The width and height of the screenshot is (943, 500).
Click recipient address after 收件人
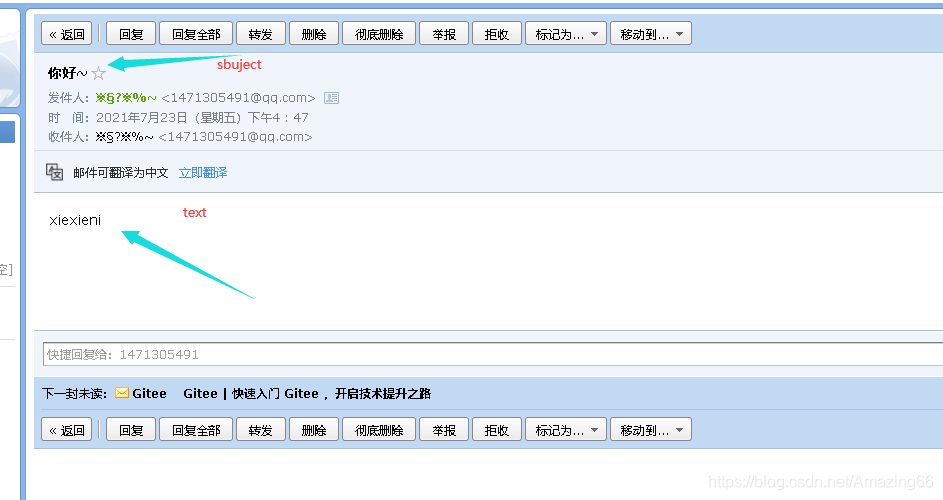coord(235,137)
